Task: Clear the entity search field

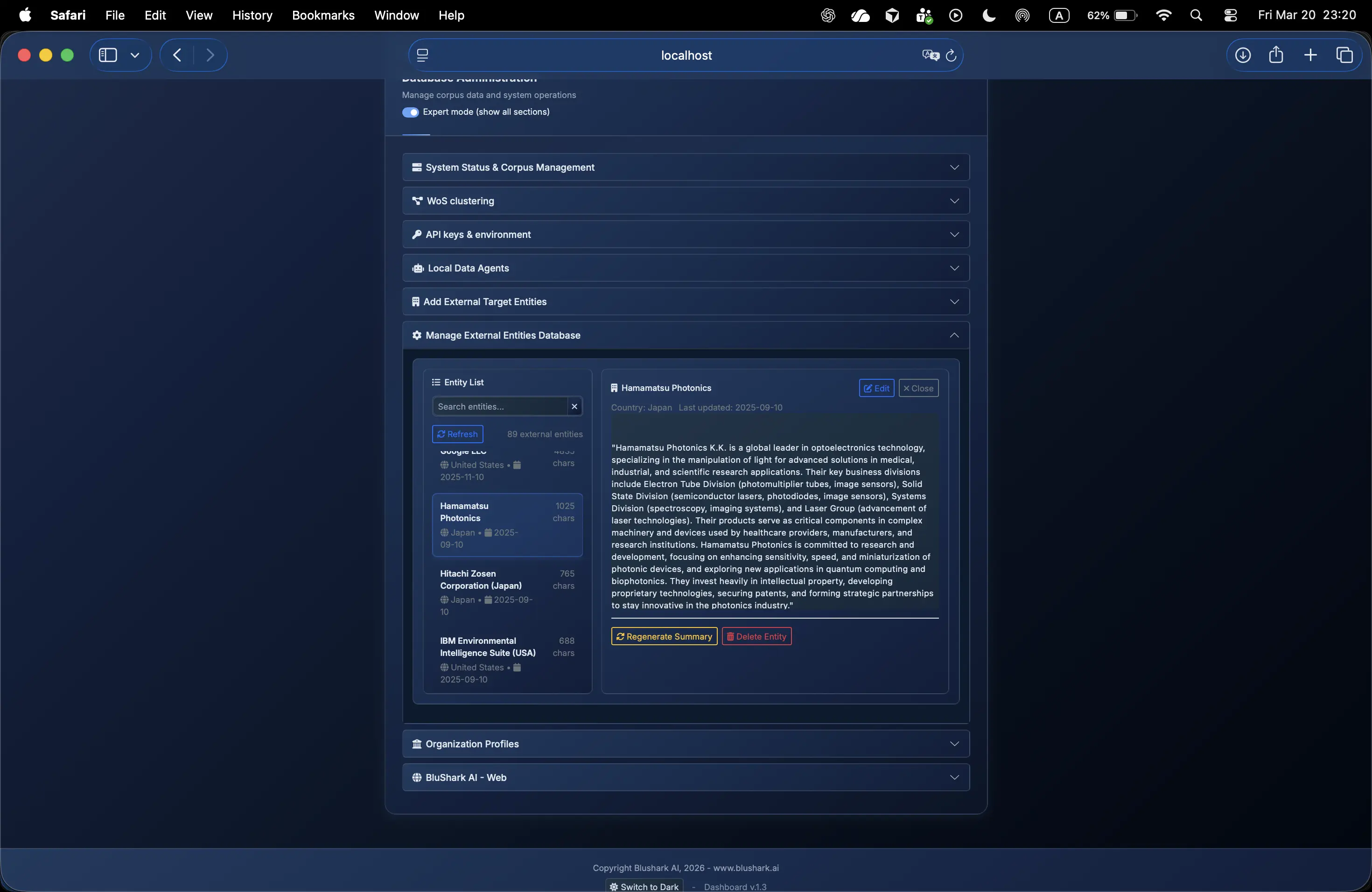Action: (x=574, y=406)
